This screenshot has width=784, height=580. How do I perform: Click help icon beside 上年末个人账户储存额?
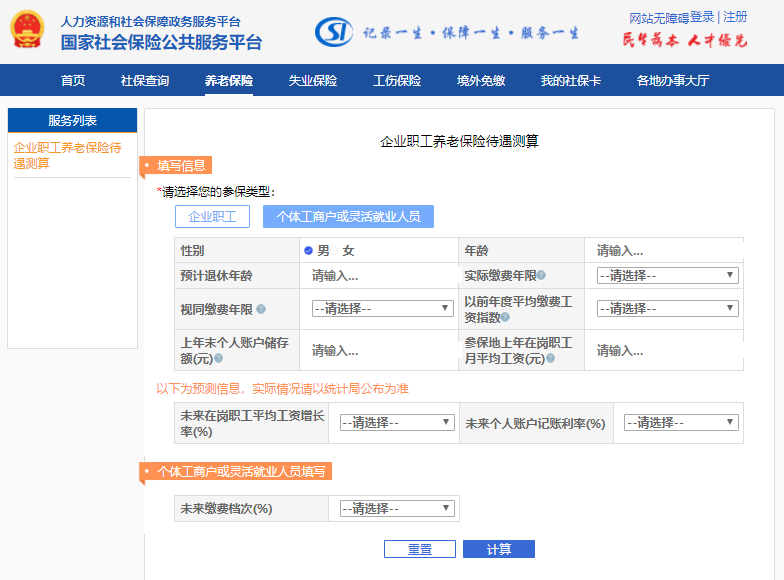pyautogui.click(x=218, y=358)
